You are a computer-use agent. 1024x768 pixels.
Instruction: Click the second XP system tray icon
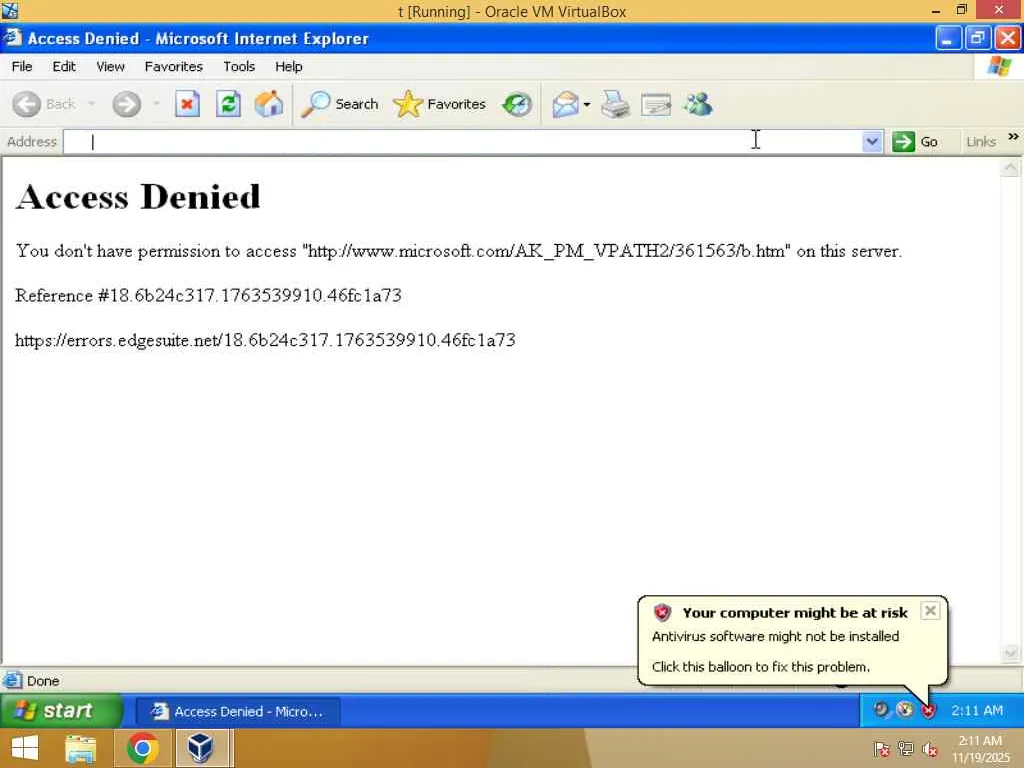pos(904,709)
